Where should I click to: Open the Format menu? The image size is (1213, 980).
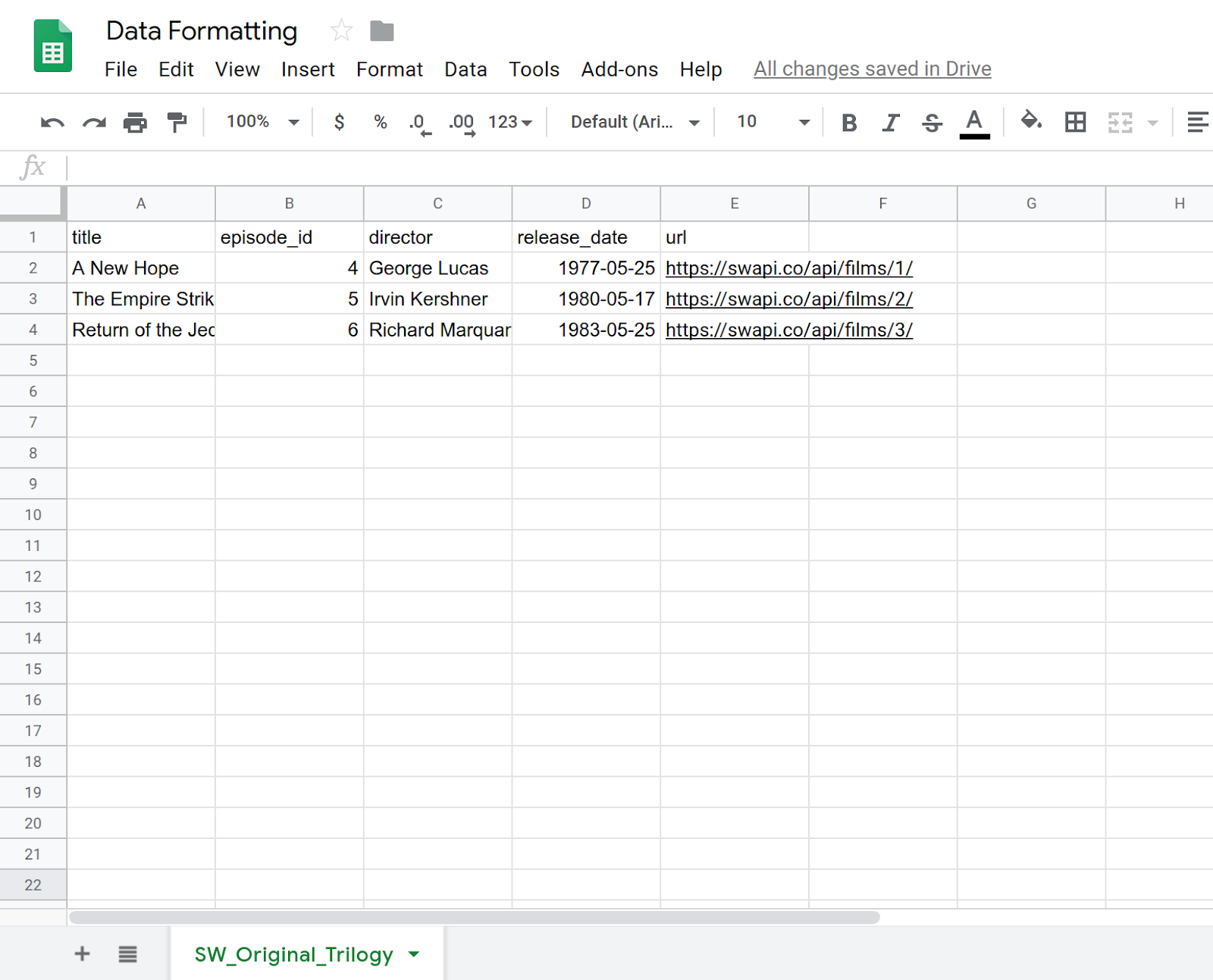389,69
